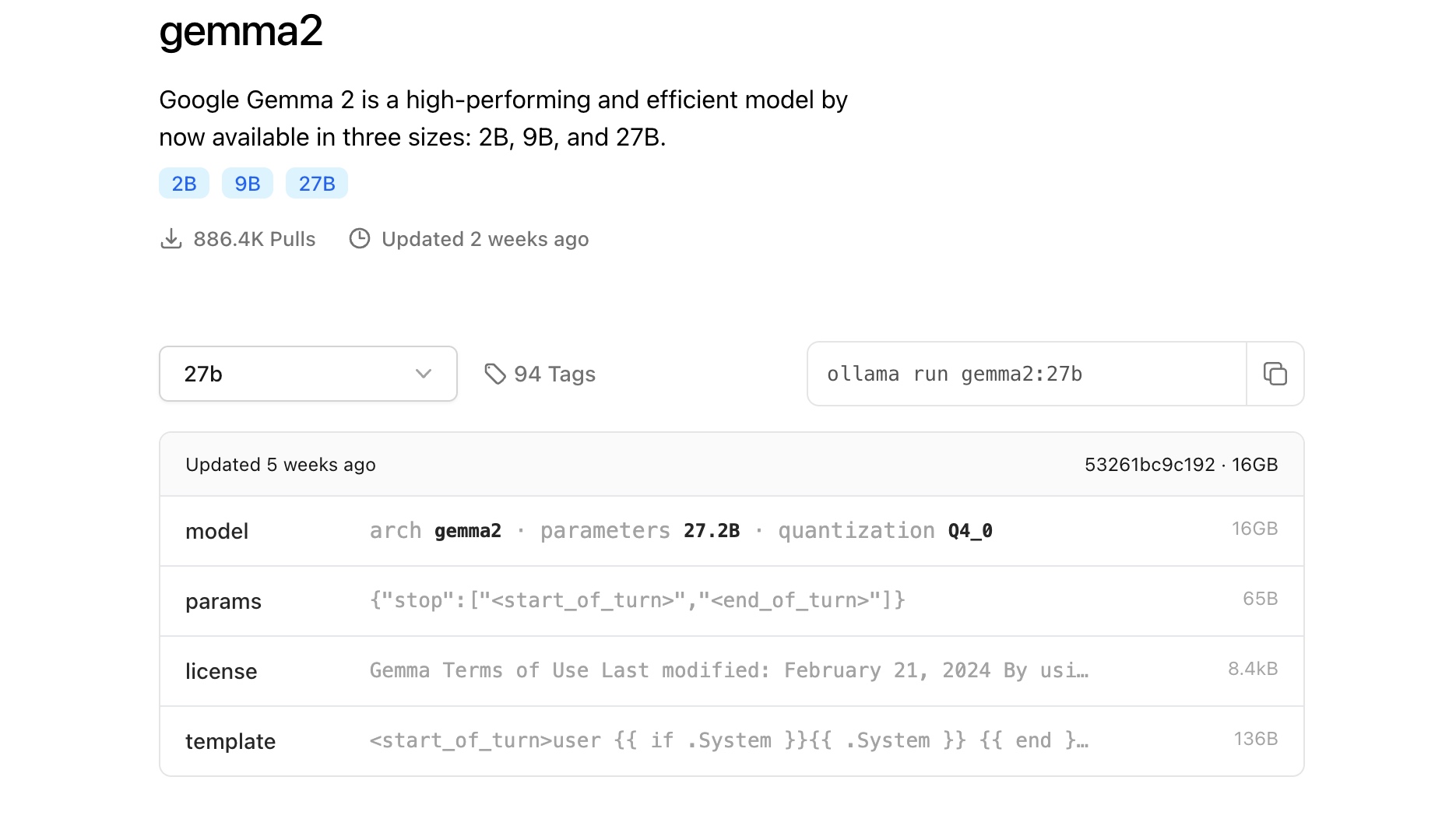Screen dimensions: 1456x833
Task: Click the tag icon beside 94 Tags
Action: point(495,374)
